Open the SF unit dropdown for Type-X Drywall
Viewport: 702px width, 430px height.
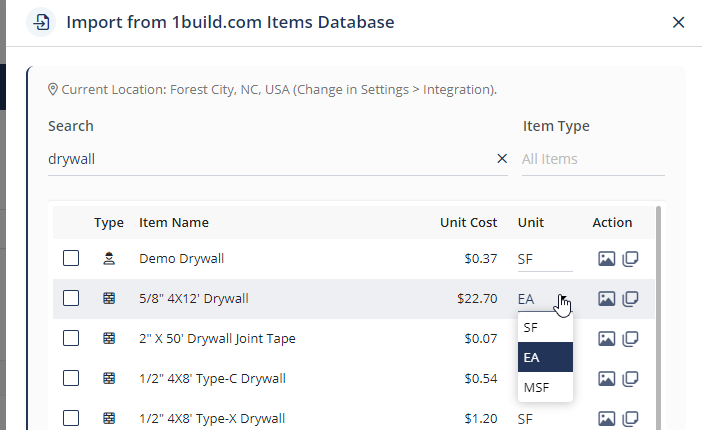[545, 419]
